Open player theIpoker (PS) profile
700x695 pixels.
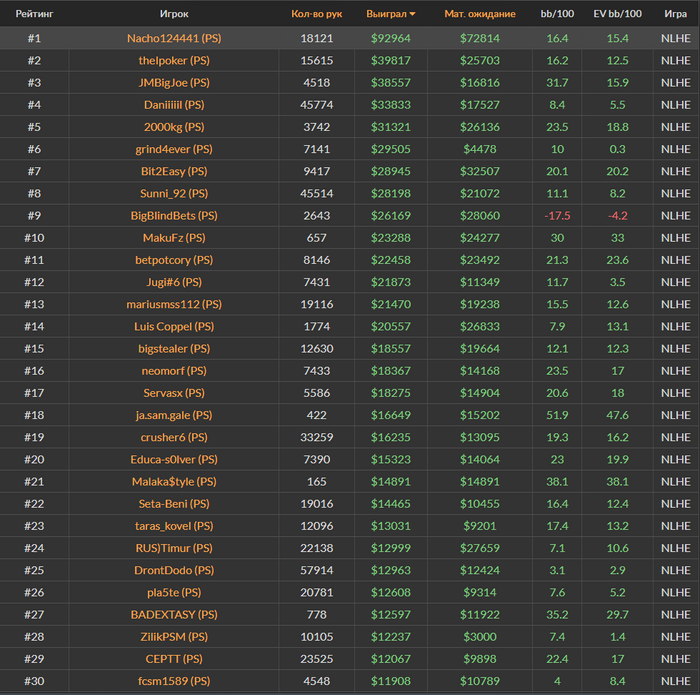coord(173,60)
